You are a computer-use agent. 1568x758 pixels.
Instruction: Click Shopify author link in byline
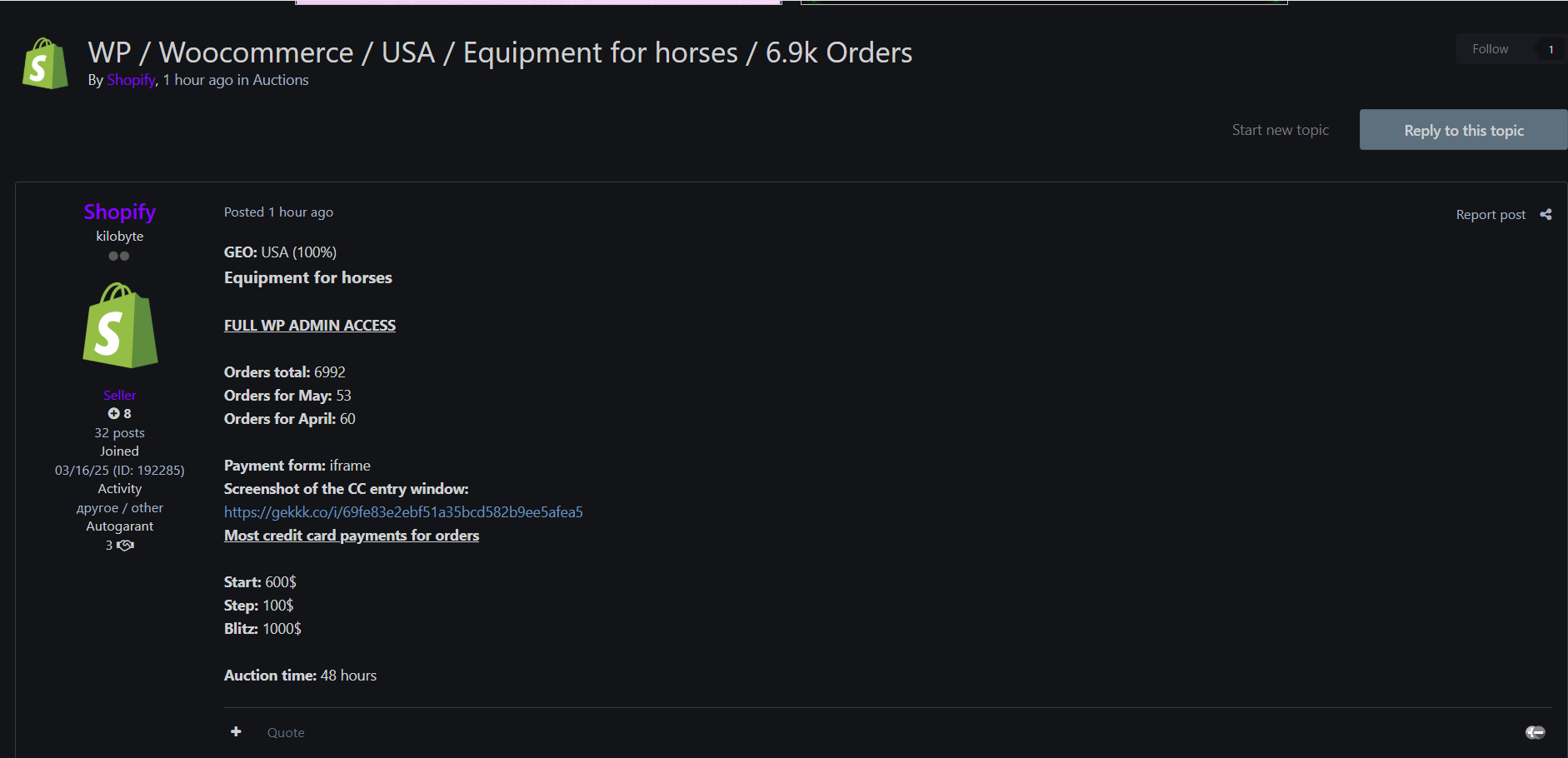click(131, 80)
